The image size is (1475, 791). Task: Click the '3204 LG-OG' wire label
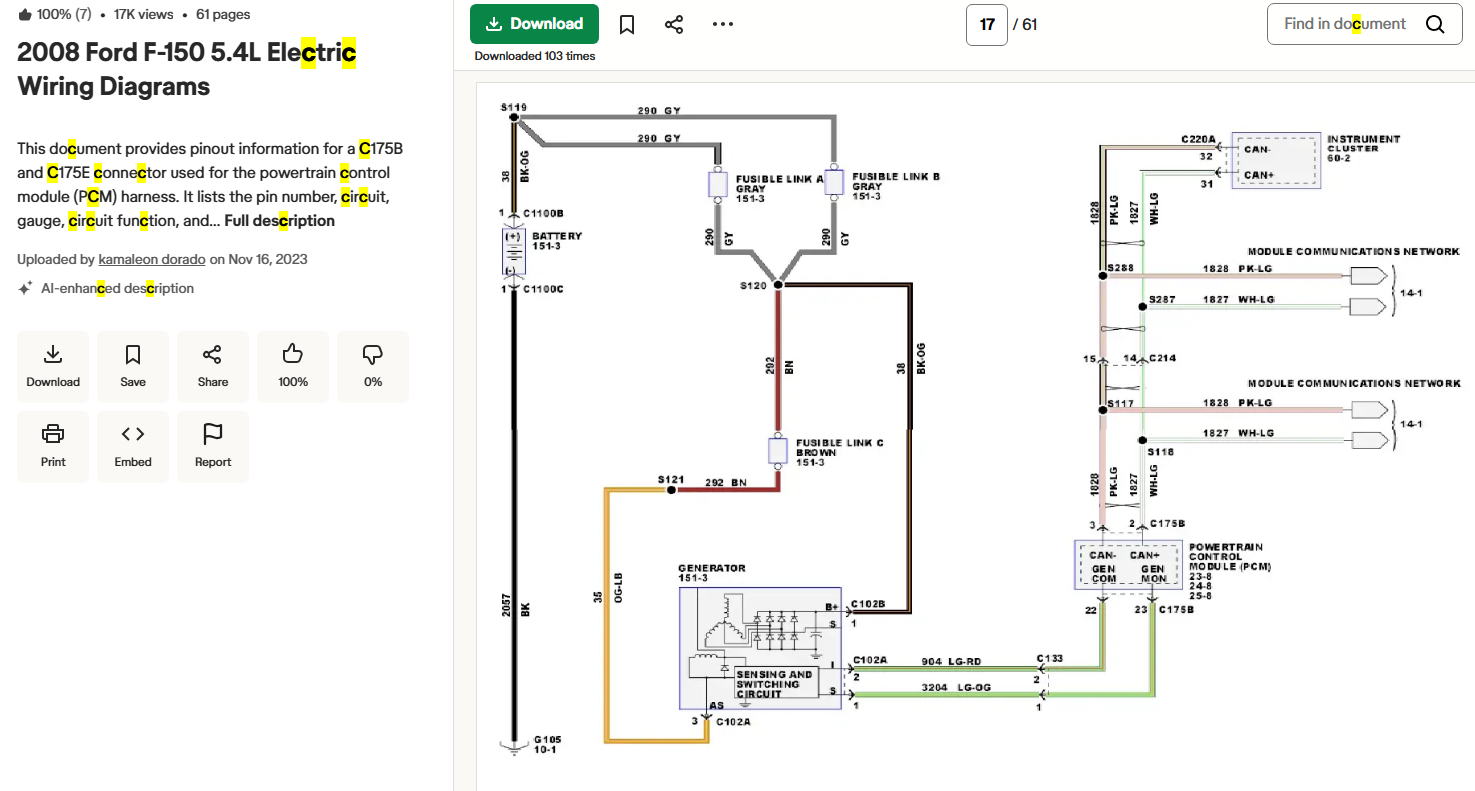click(x=954, y=688)
